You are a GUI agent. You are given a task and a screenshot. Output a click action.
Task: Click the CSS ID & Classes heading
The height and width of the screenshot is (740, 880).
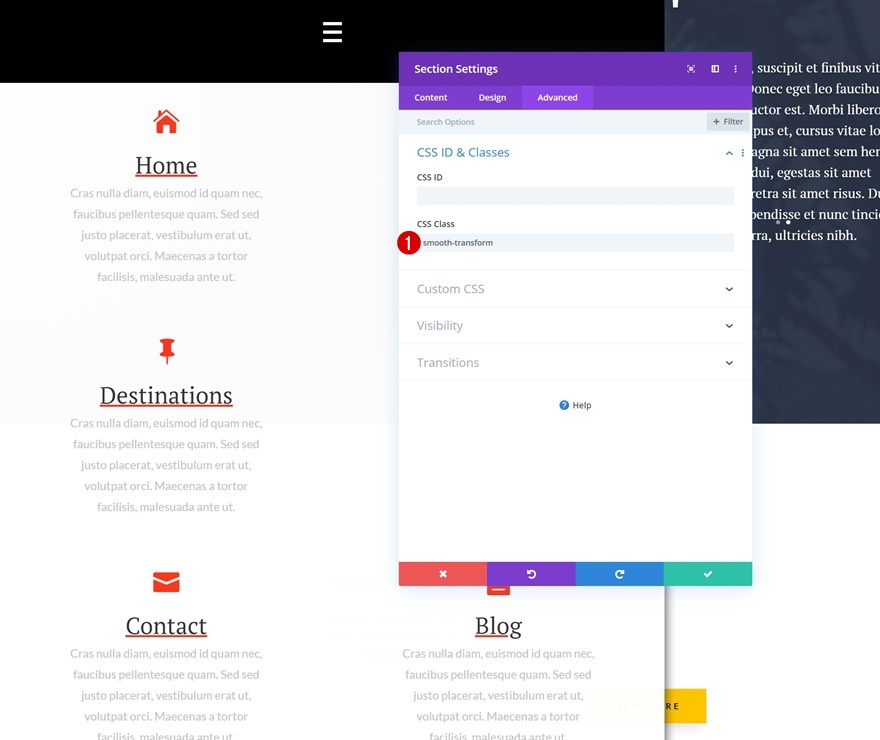463,153
